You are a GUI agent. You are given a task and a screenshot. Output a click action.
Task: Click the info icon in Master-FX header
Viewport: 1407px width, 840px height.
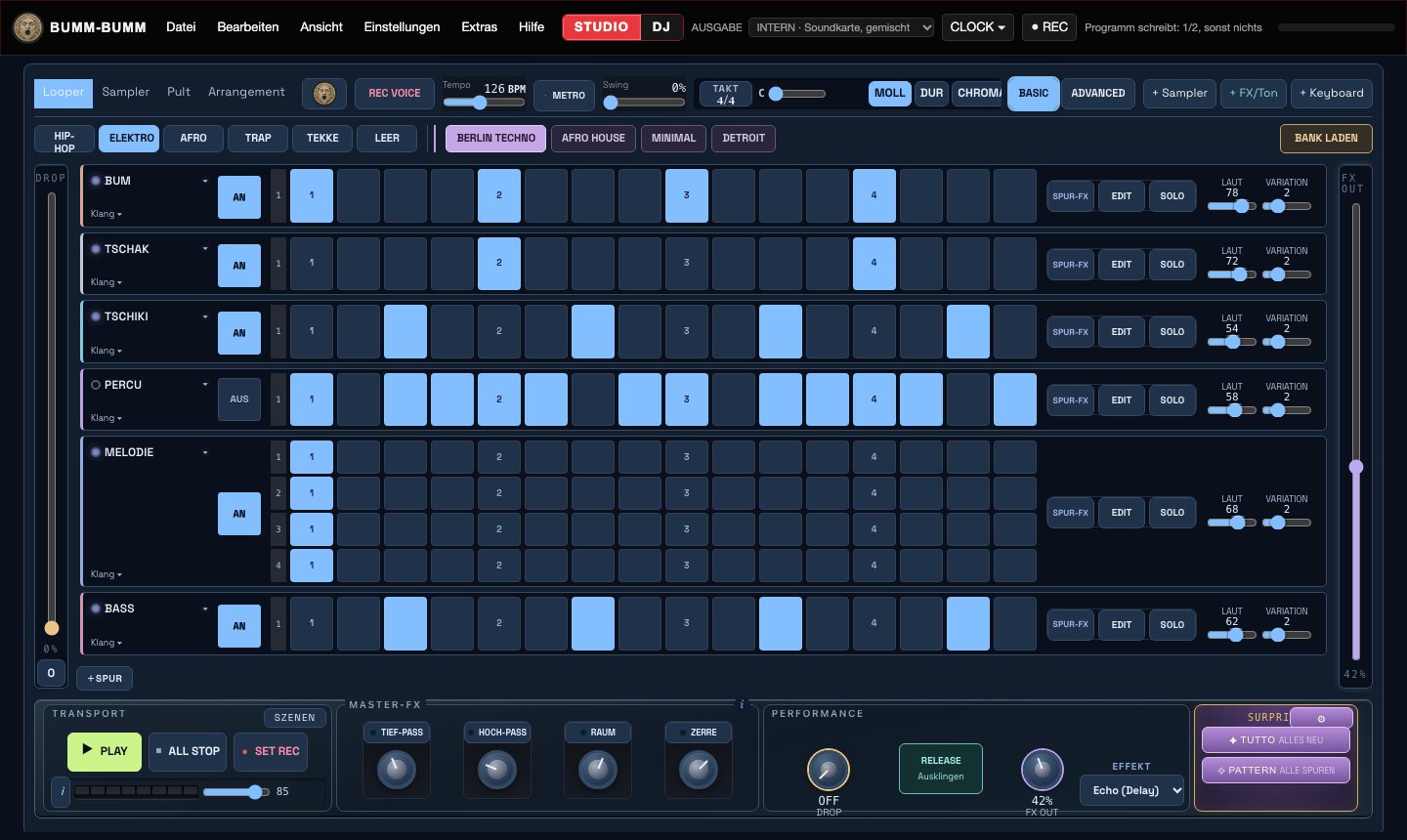click(742, 704)
